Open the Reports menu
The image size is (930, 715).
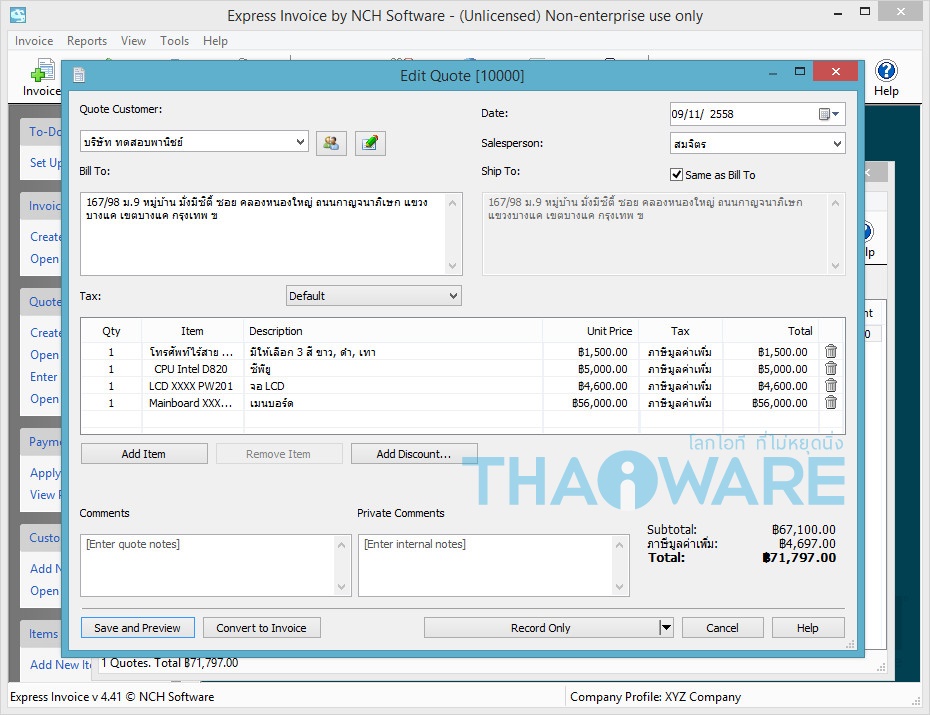pyautogui.click(x=87, y=41)
